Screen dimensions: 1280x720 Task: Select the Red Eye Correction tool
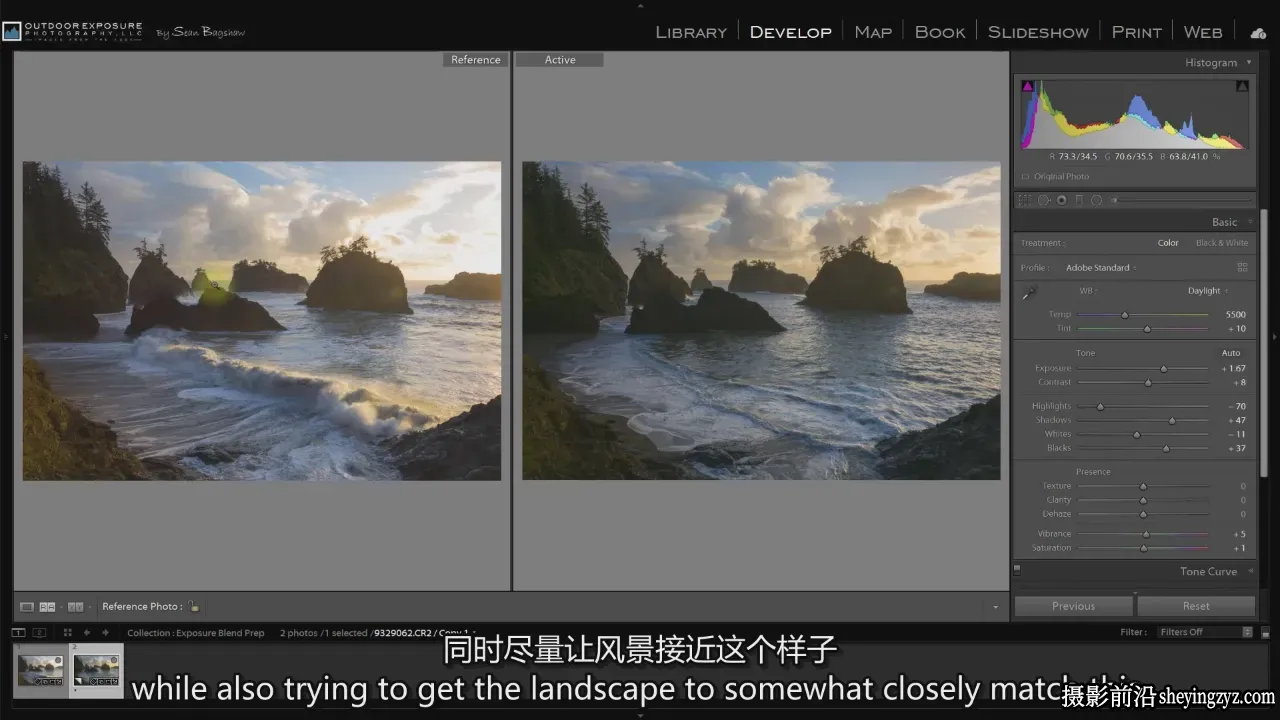point(1061,200)
